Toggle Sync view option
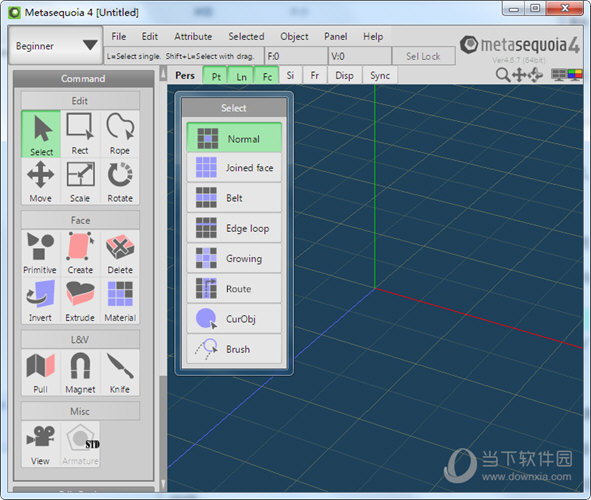 click(380, 75)
